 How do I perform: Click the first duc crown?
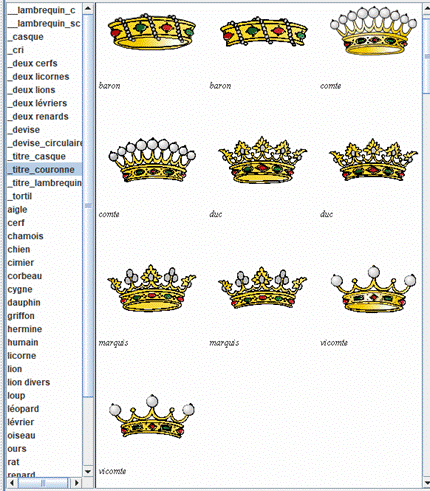point(263,160)
